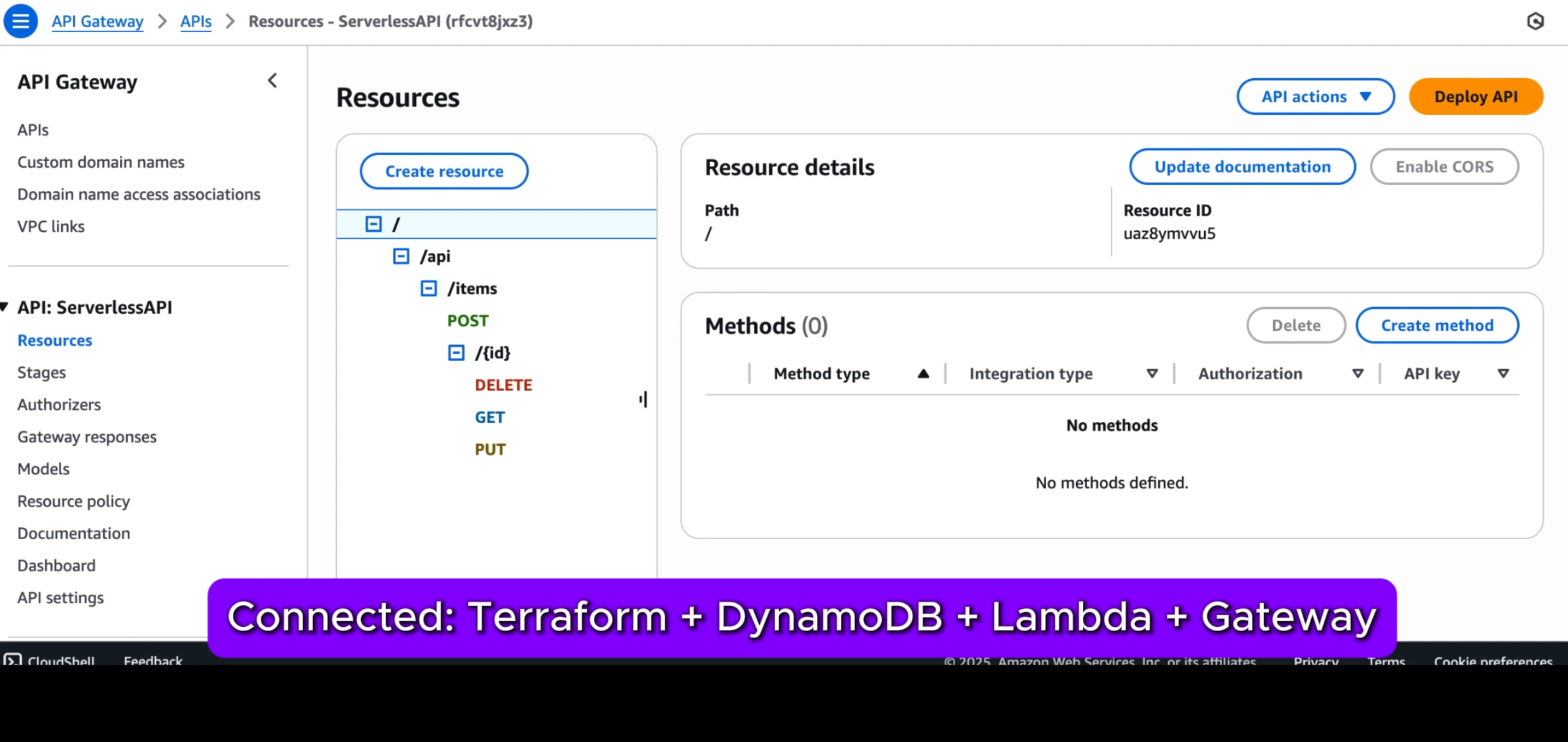Click the Delete methods button
The width and height of the screenshot is (1568, 742).
point(1295,326)
